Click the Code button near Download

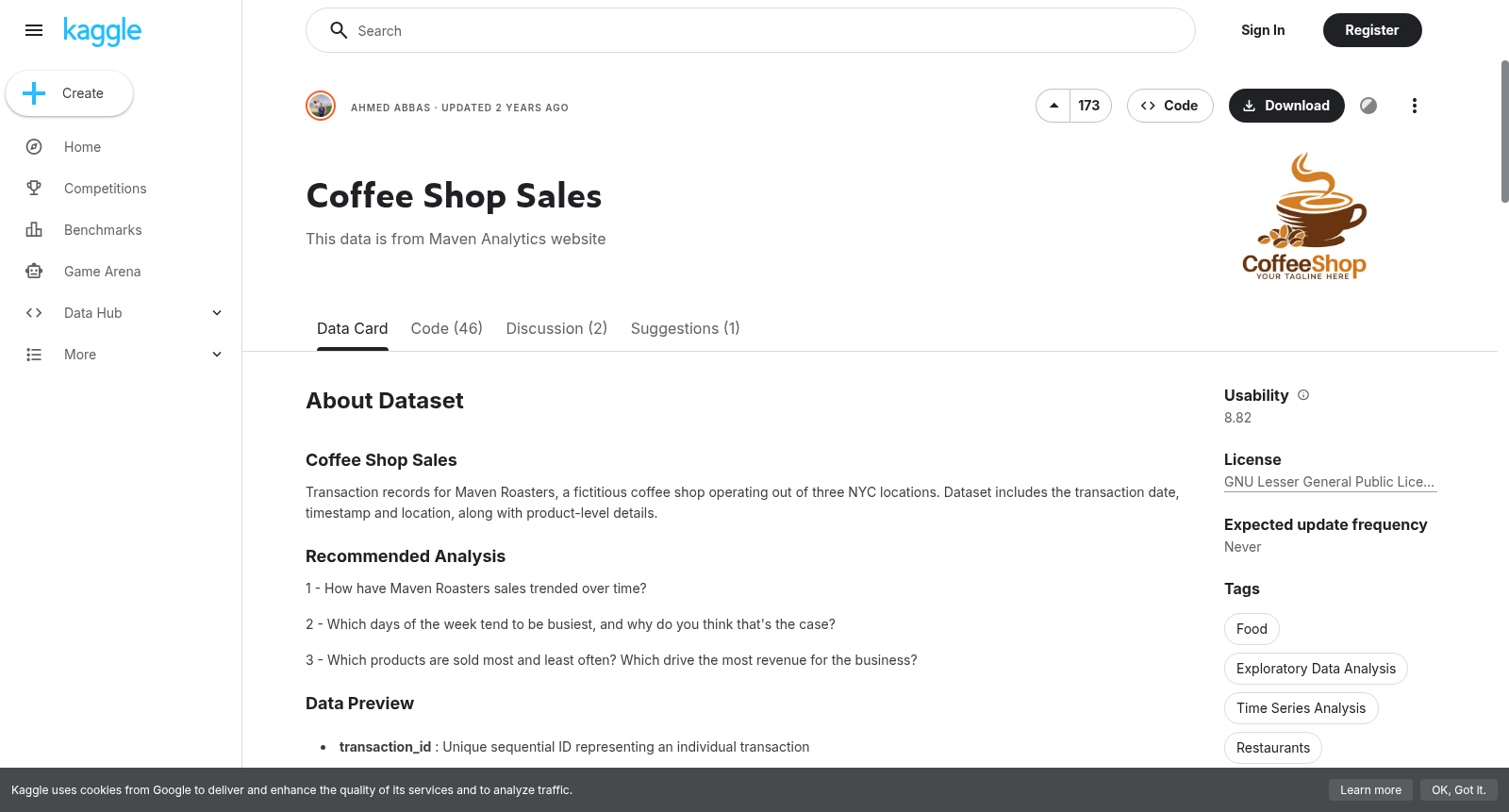[x=1169, y=106]
